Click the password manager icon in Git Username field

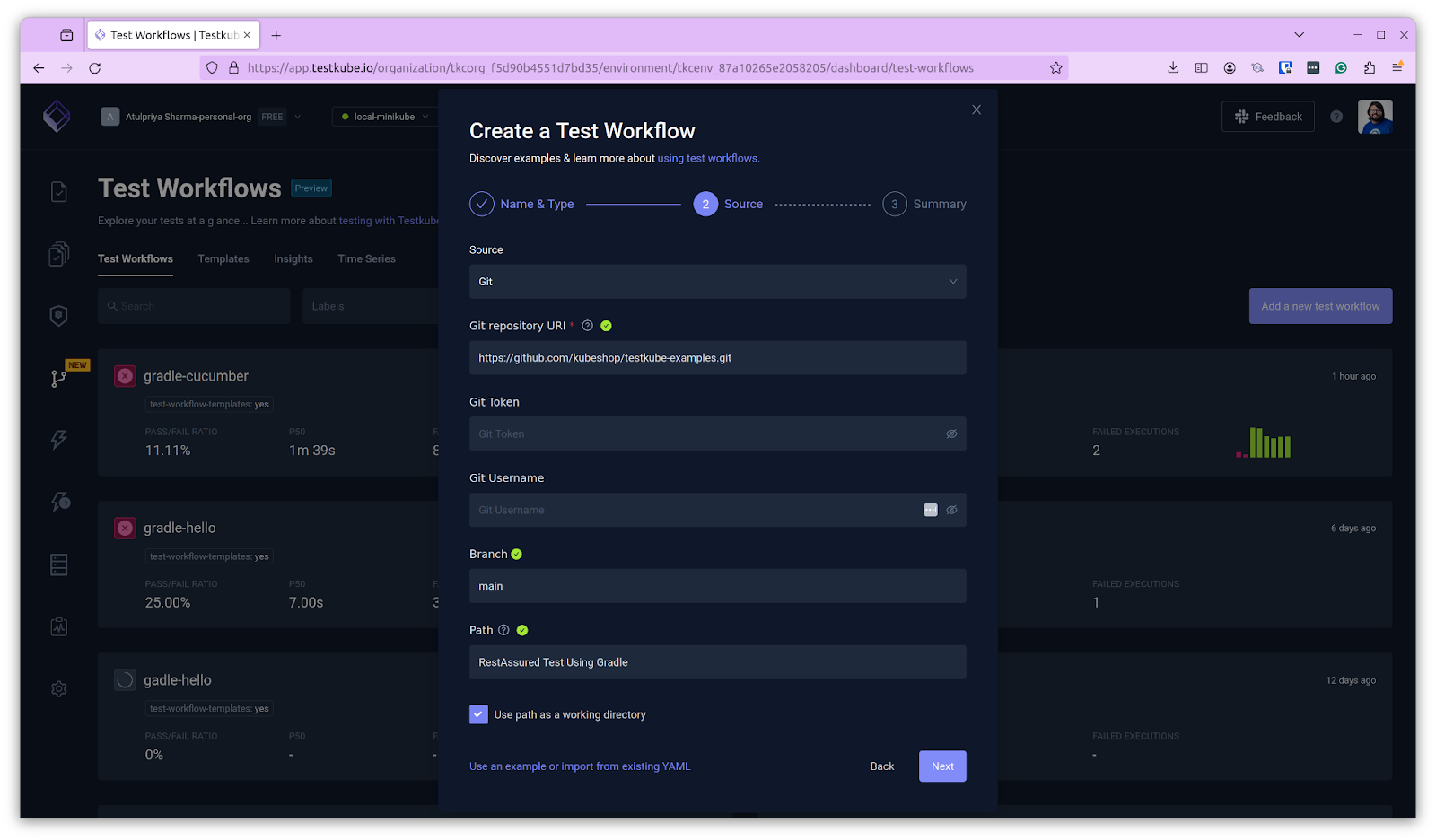coord(931,510)
